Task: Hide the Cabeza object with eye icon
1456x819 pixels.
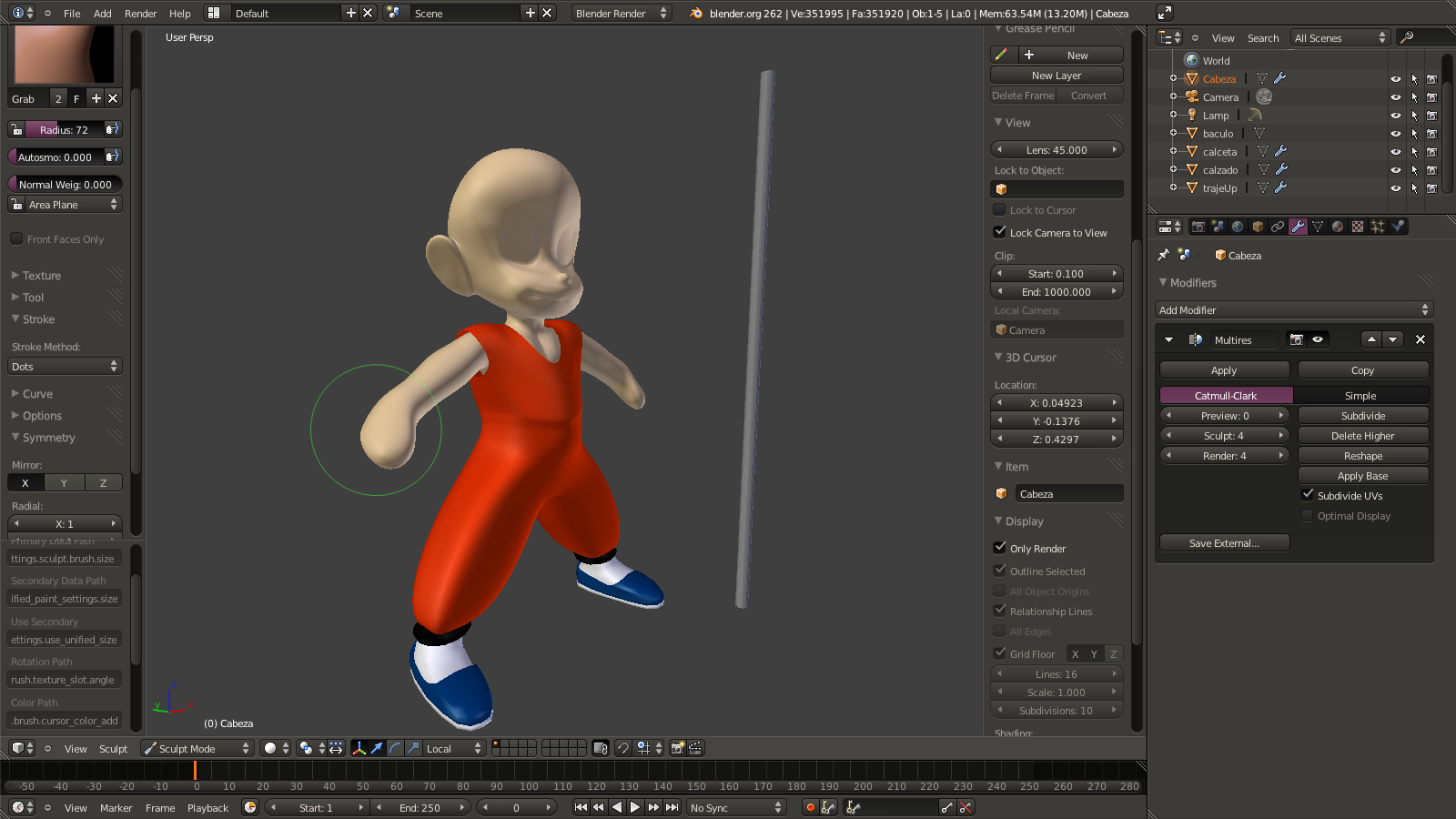Action: tap(1395, 79)
